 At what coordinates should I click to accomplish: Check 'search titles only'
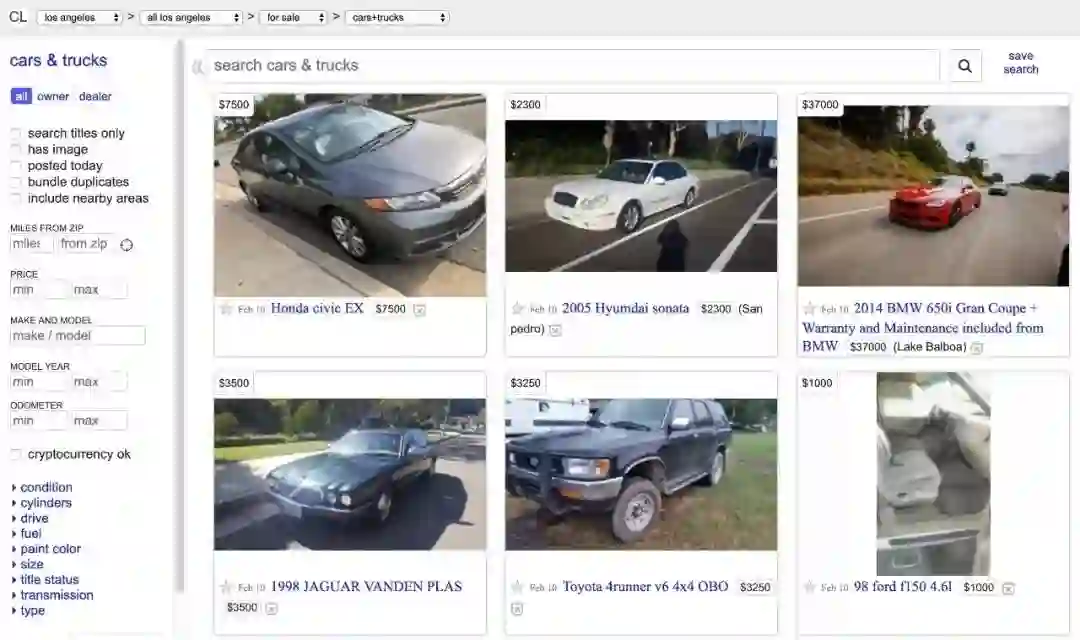click(x=15, y=133)
